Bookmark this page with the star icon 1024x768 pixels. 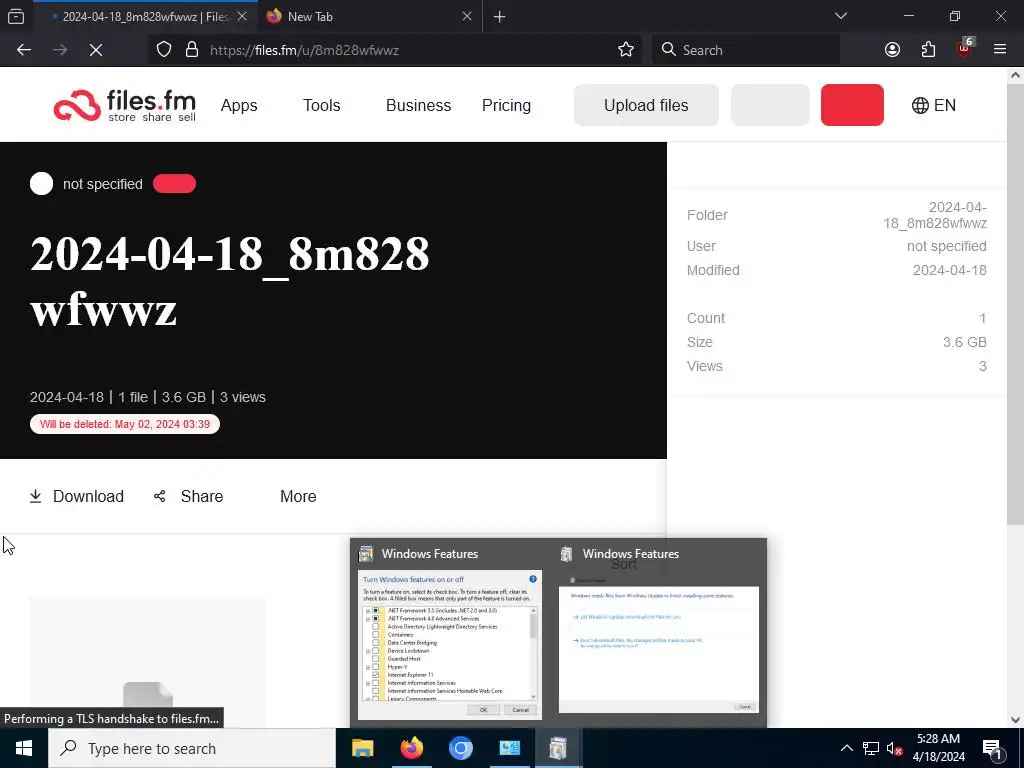626,50
